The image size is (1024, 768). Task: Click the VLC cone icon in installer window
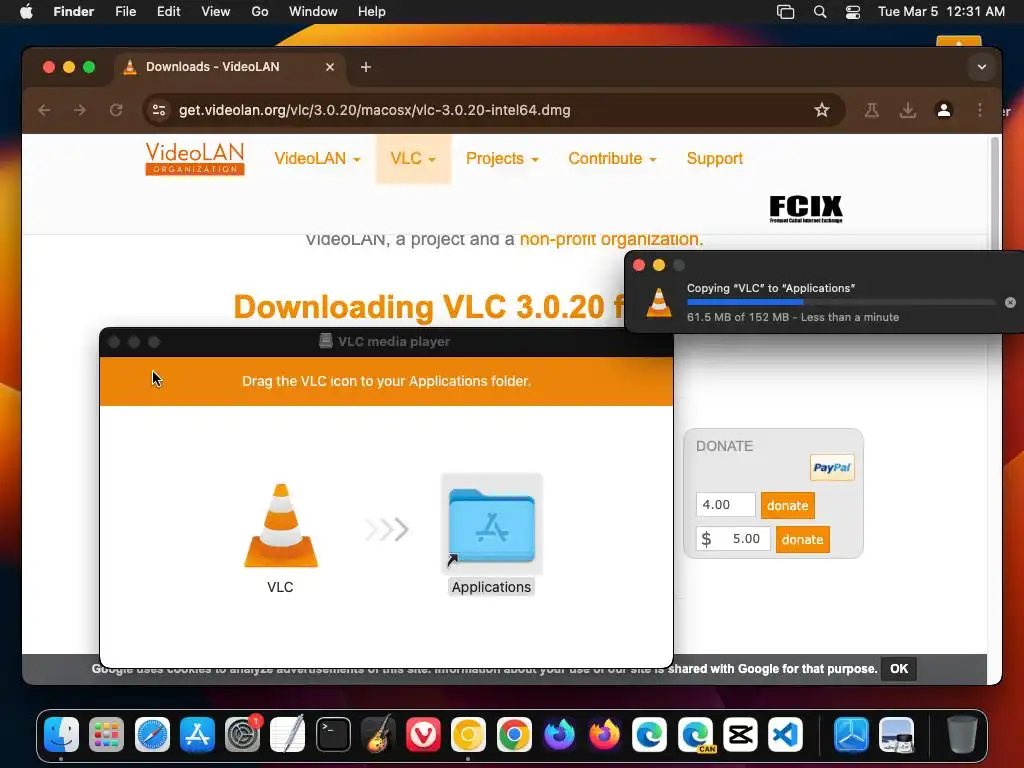(x=281, y=526)
